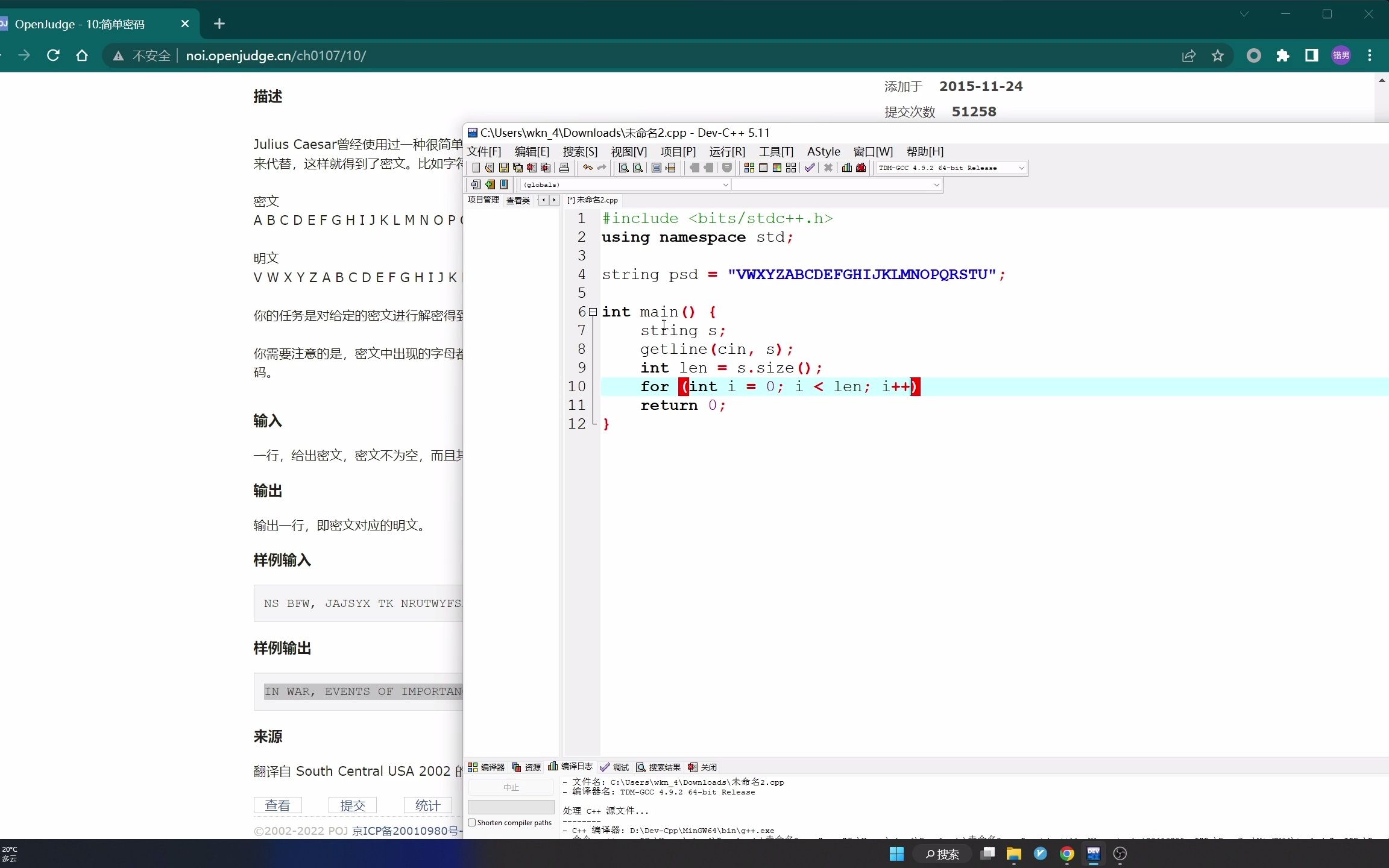The width and height of the screenshot is (1389, 868).
Task: Click the Delete profiling information icon
Action: click(x=861, y=168)
